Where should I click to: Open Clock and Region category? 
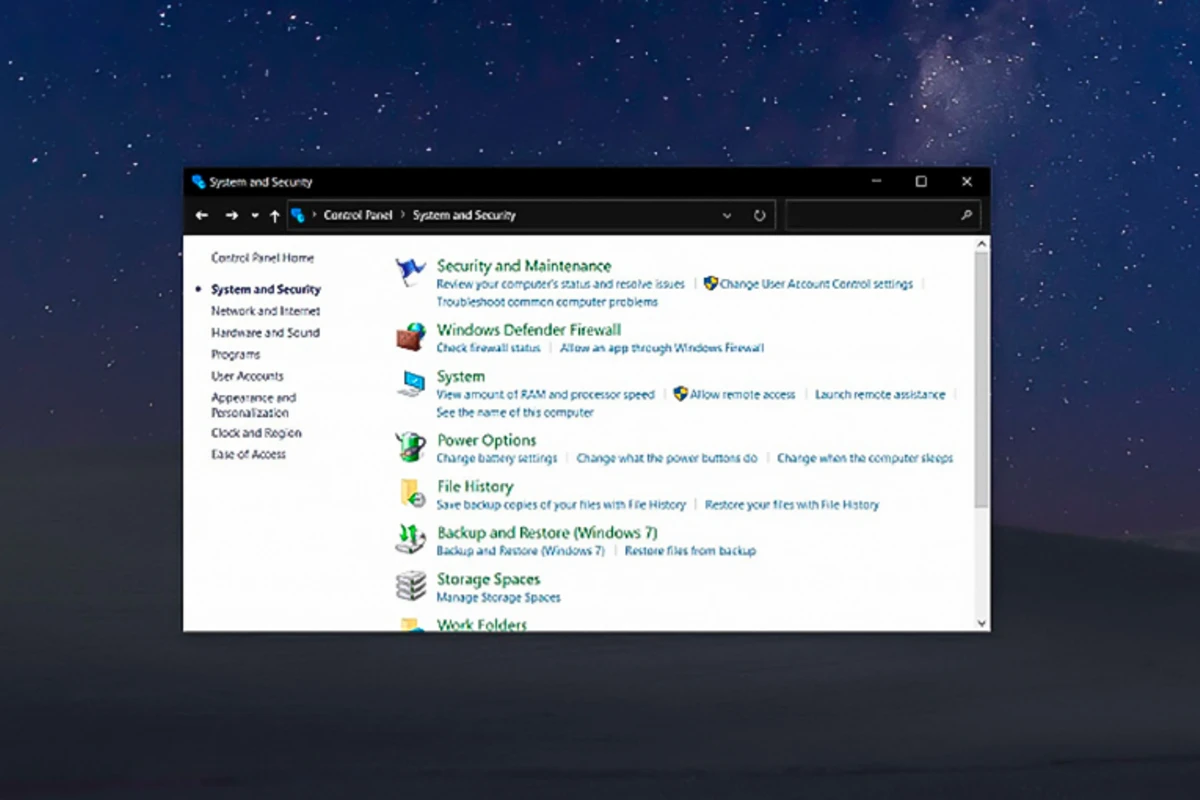click(x=256, y=433)
